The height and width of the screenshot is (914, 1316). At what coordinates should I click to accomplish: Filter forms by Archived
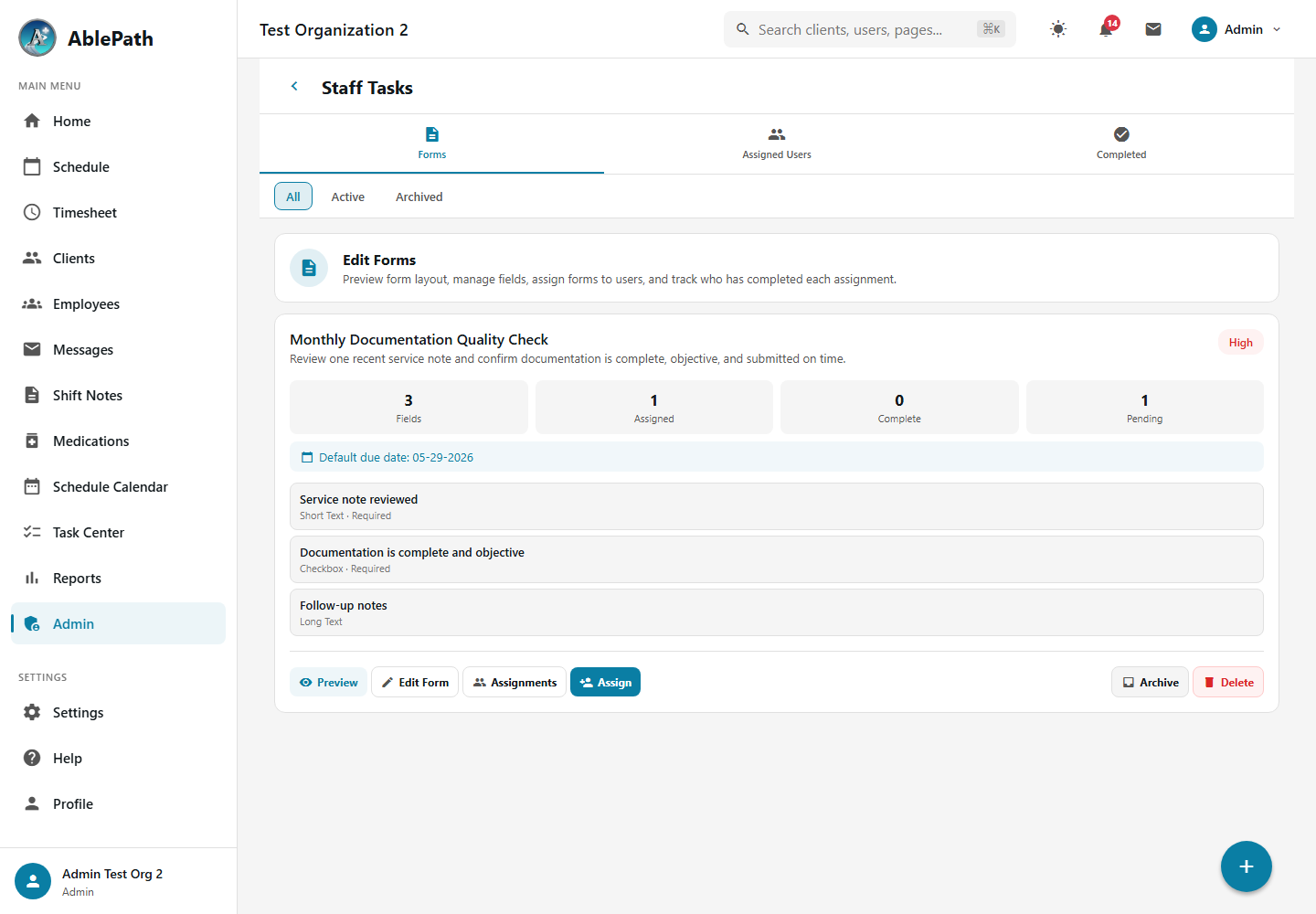coord(419,197)
